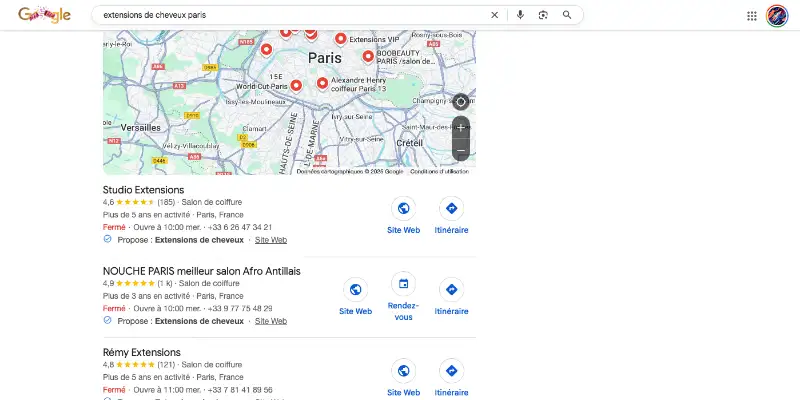Image resolution: width=800 pixels, height=400 pixels.
Task: Click the Paris label on map
Action: point(324,58)
